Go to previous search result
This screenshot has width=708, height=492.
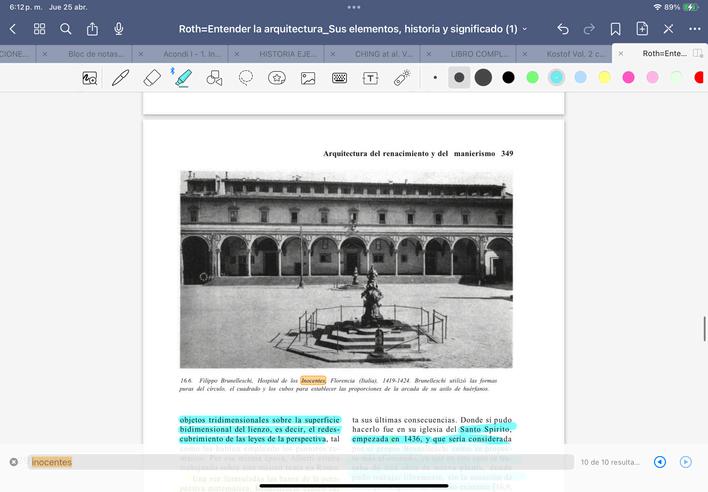click(660, 462)
